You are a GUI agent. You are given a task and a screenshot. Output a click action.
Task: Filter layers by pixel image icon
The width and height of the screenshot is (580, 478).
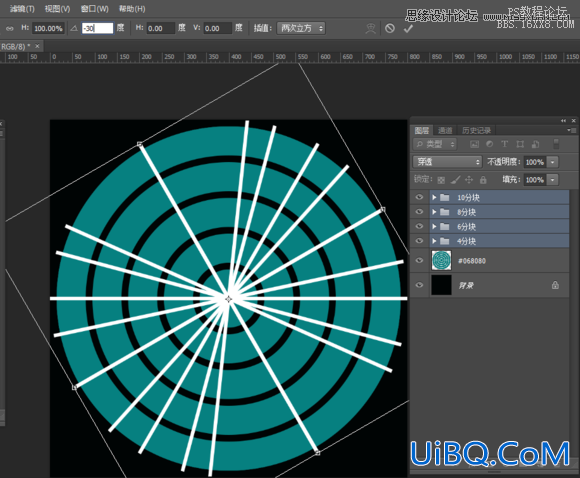coord(474,144)
